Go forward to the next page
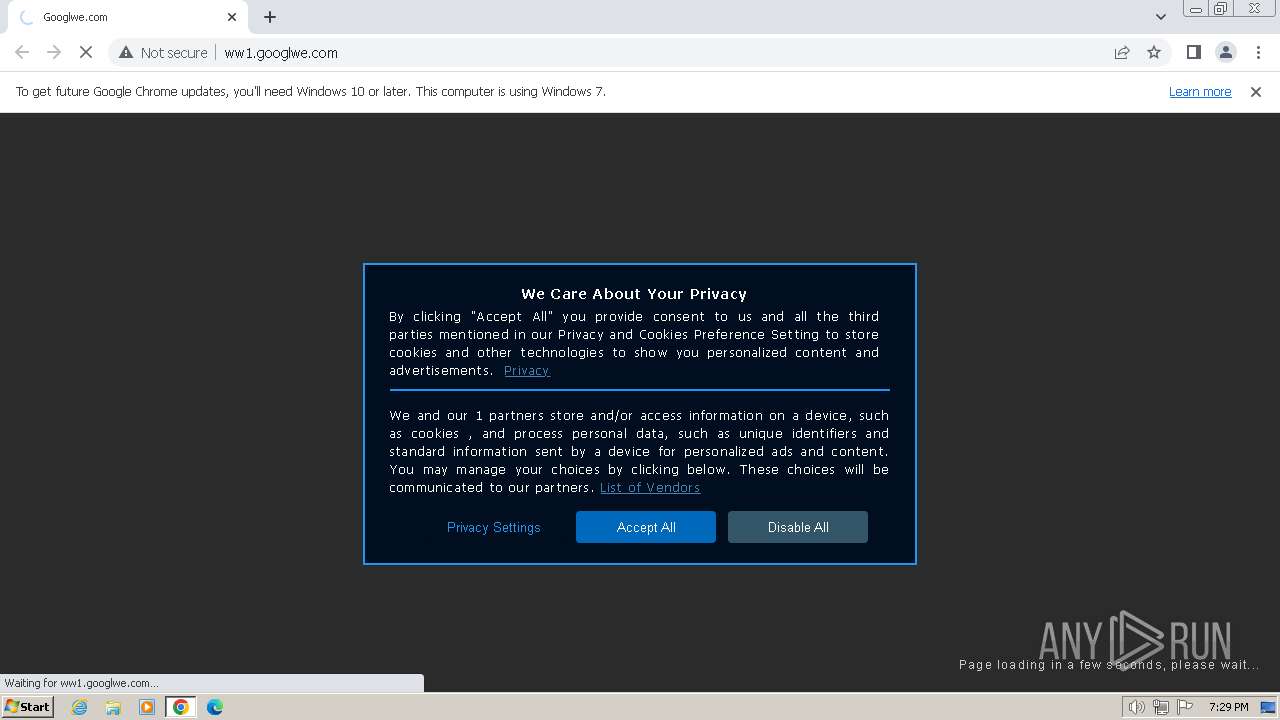The width and height of the screenshot is (1280, 720). pyautogui.click(x=54, y=52)
